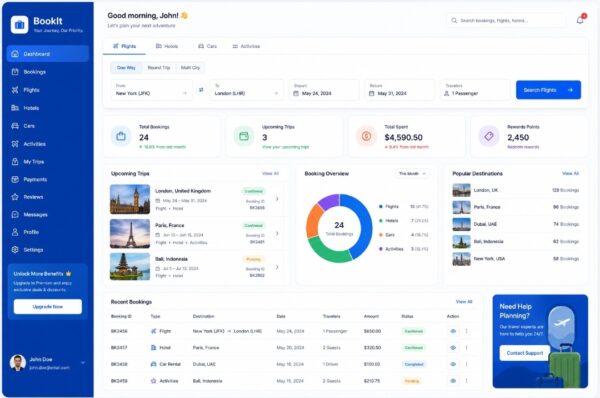The height and width of the screenshot is (398, 600).
Task: Click the Activities icon in sidebar
Action: 15,144
